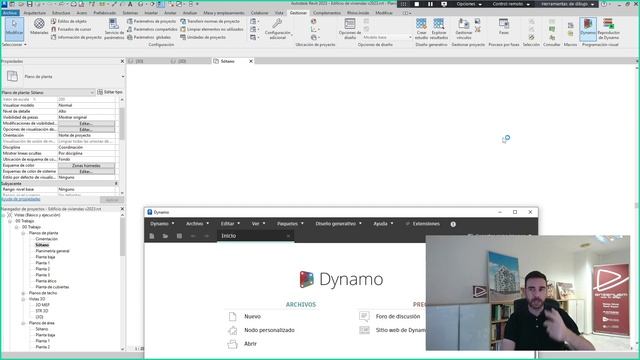Viewport: 640px width, 360px height.
Task: Open Foro de discusión link
Action: pyautogui.click(x=398, y=316)
